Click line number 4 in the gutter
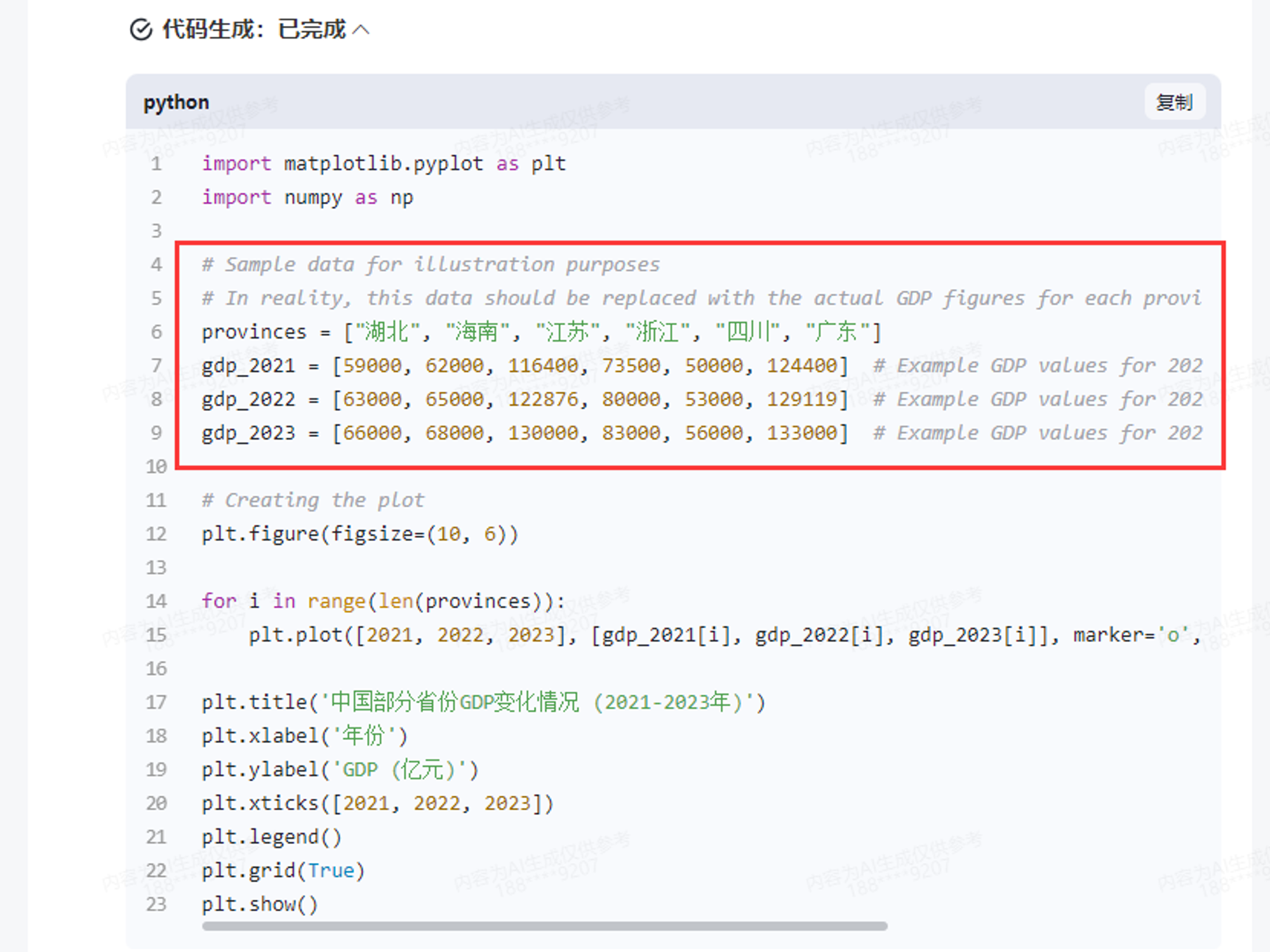The height and width of the screenshot is (952, 1270). tap(156, 265)
